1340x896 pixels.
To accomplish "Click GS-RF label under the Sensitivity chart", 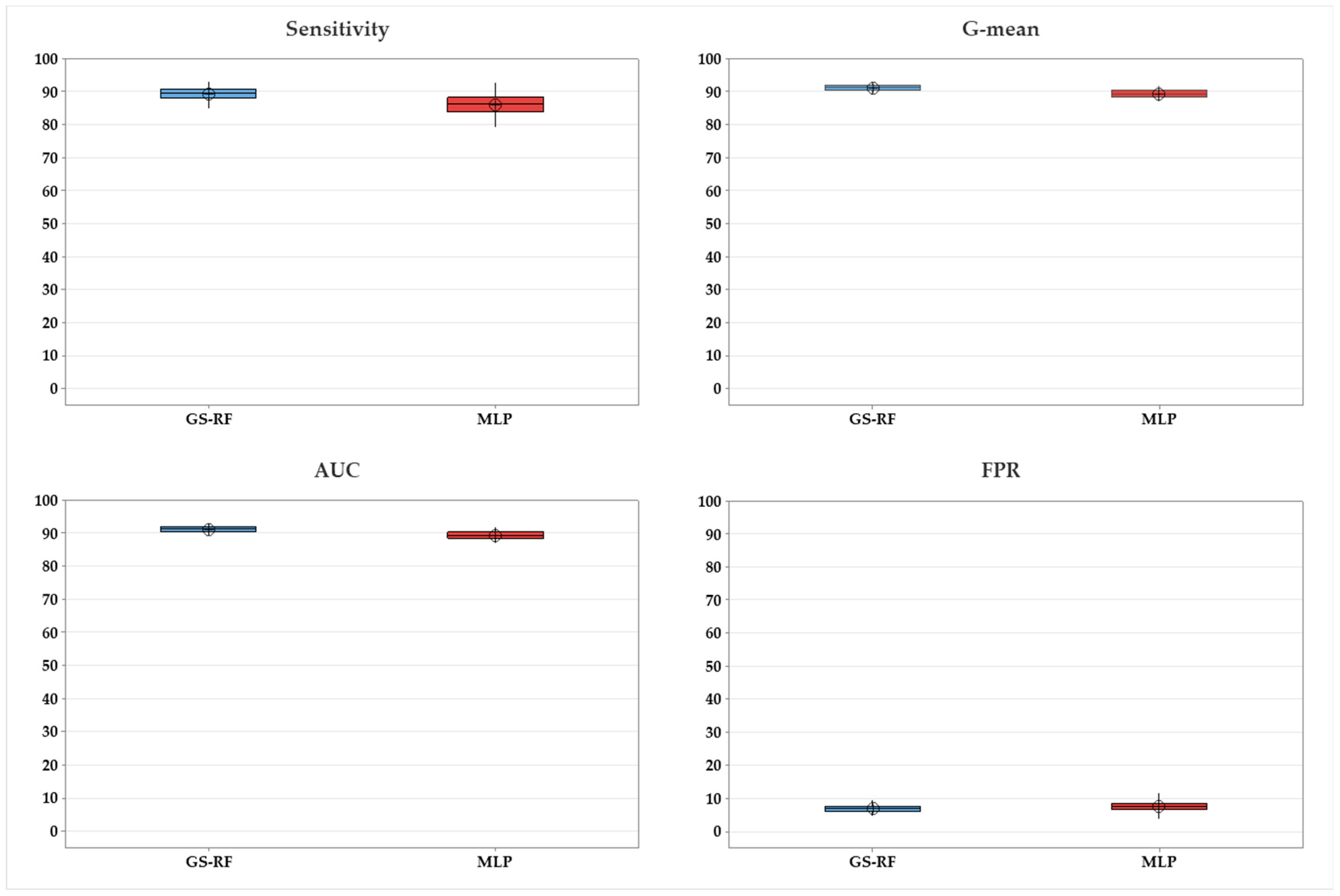I will coord(208,419).
